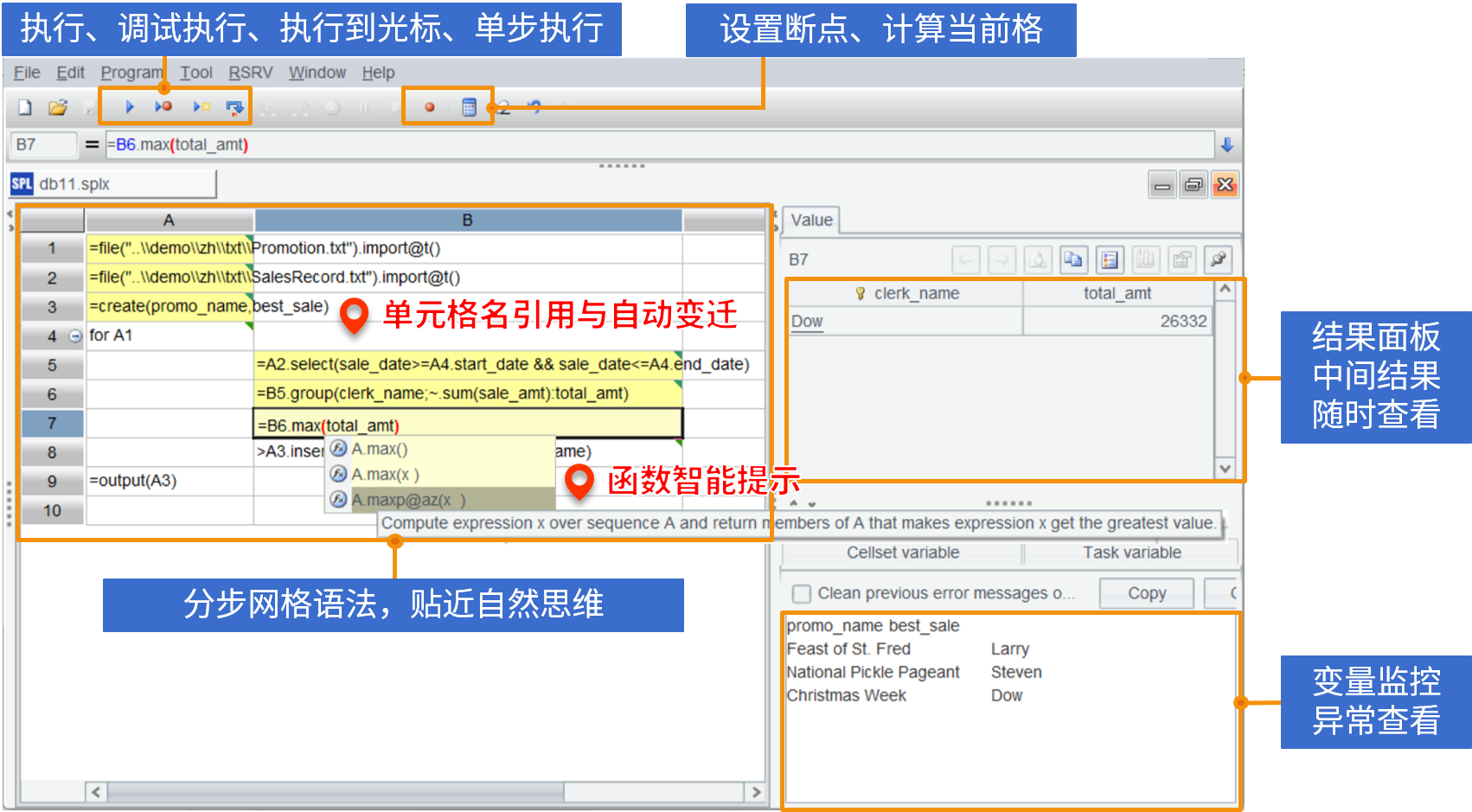
Task: Click the grayed Stop execution icon
Action: [395, 107]
